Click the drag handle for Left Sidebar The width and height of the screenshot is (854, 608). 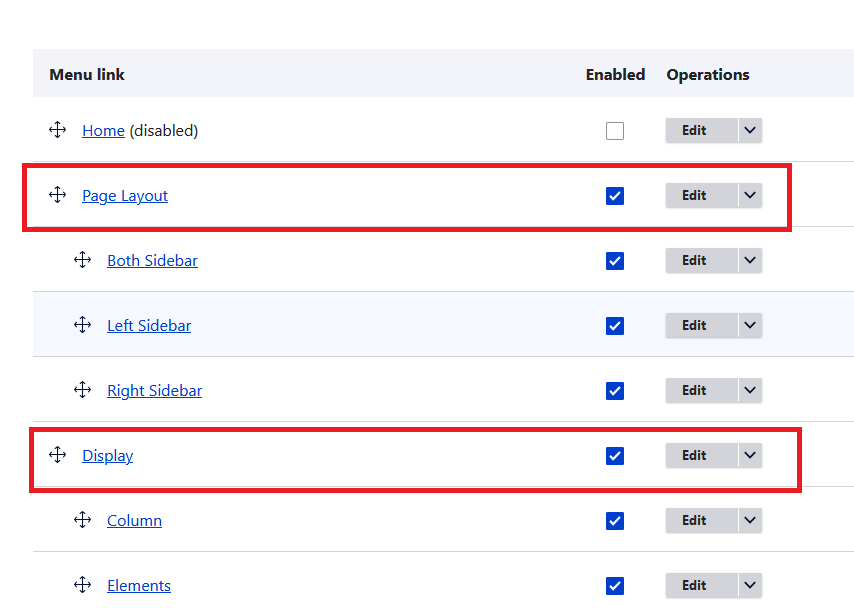82,325
